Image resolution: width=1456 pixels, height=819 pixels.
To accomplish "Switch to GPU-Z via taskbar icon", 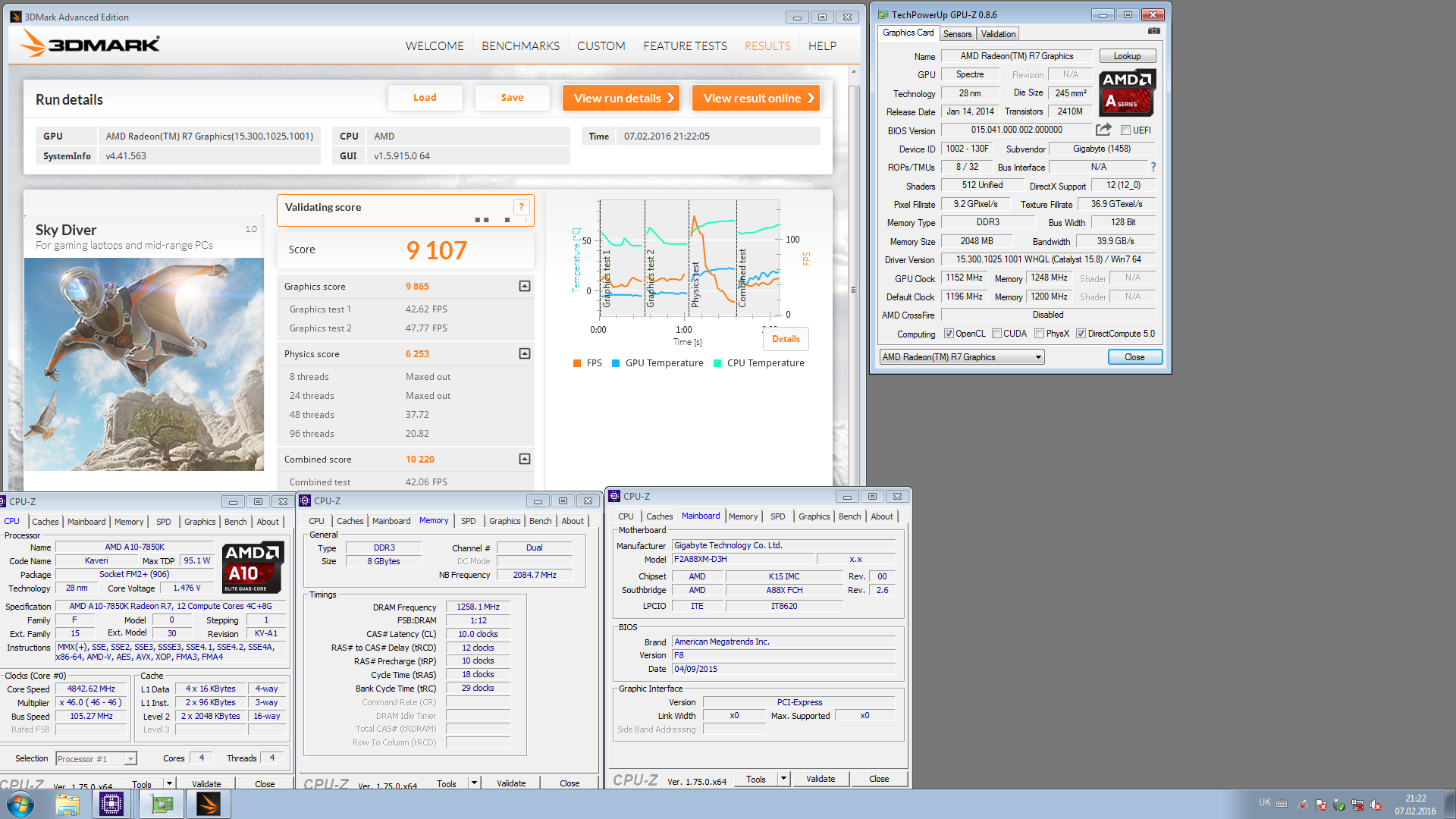I will click(x=161, y=804).
